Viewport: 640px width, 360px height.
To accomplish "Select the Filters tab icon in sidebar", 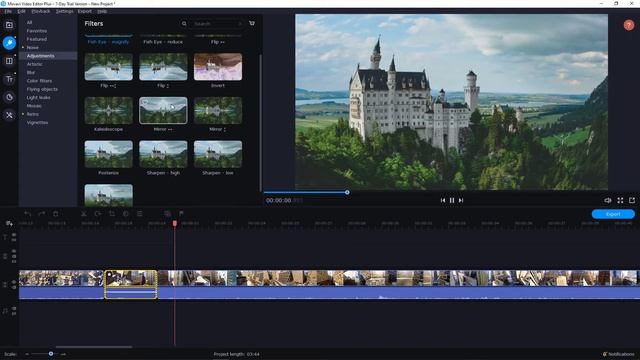I will [9, 43].
